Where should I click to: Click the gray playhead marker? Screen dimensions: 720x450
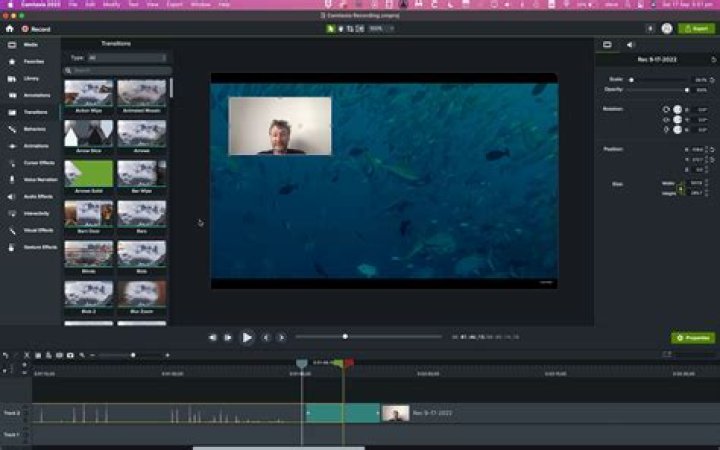tap(302, 364)
